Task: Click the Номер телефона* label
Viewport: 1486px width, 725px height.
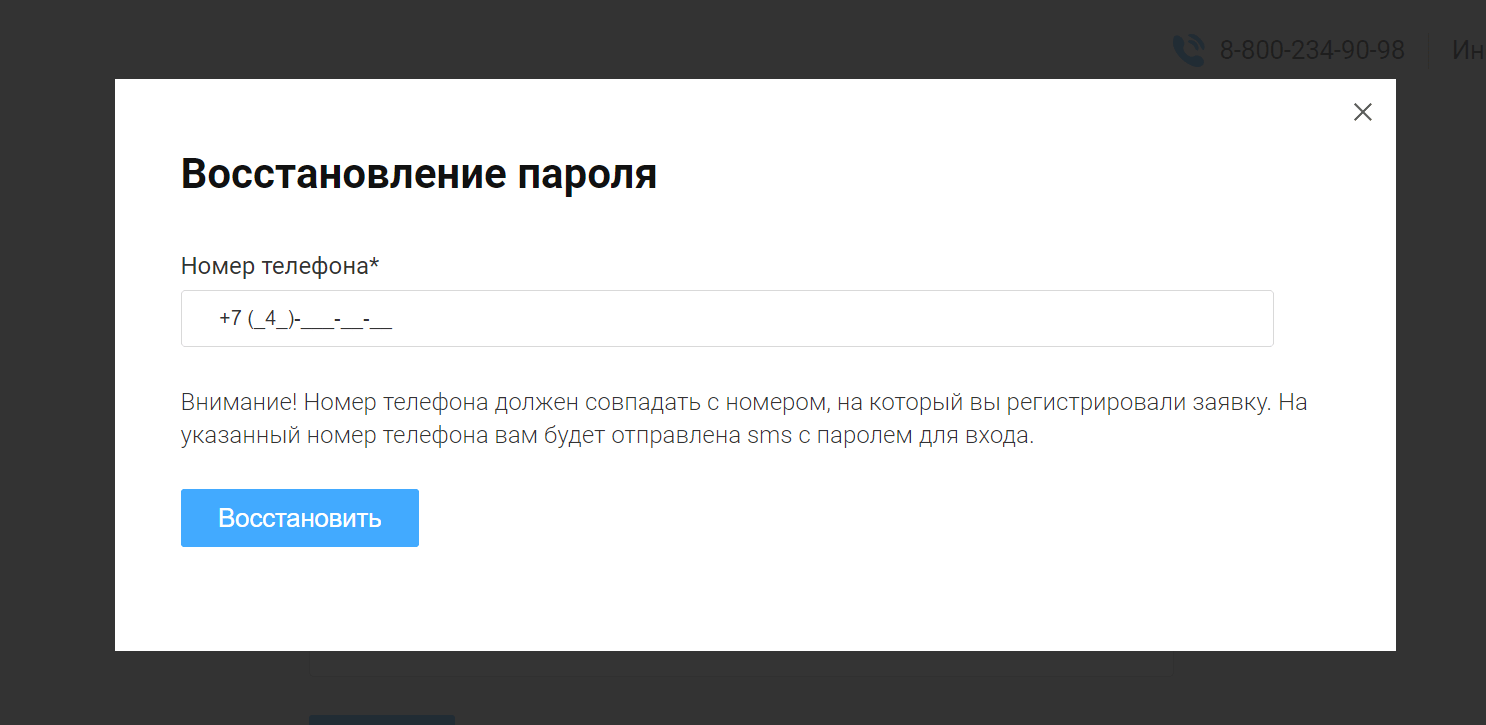Action: [280, 266]
